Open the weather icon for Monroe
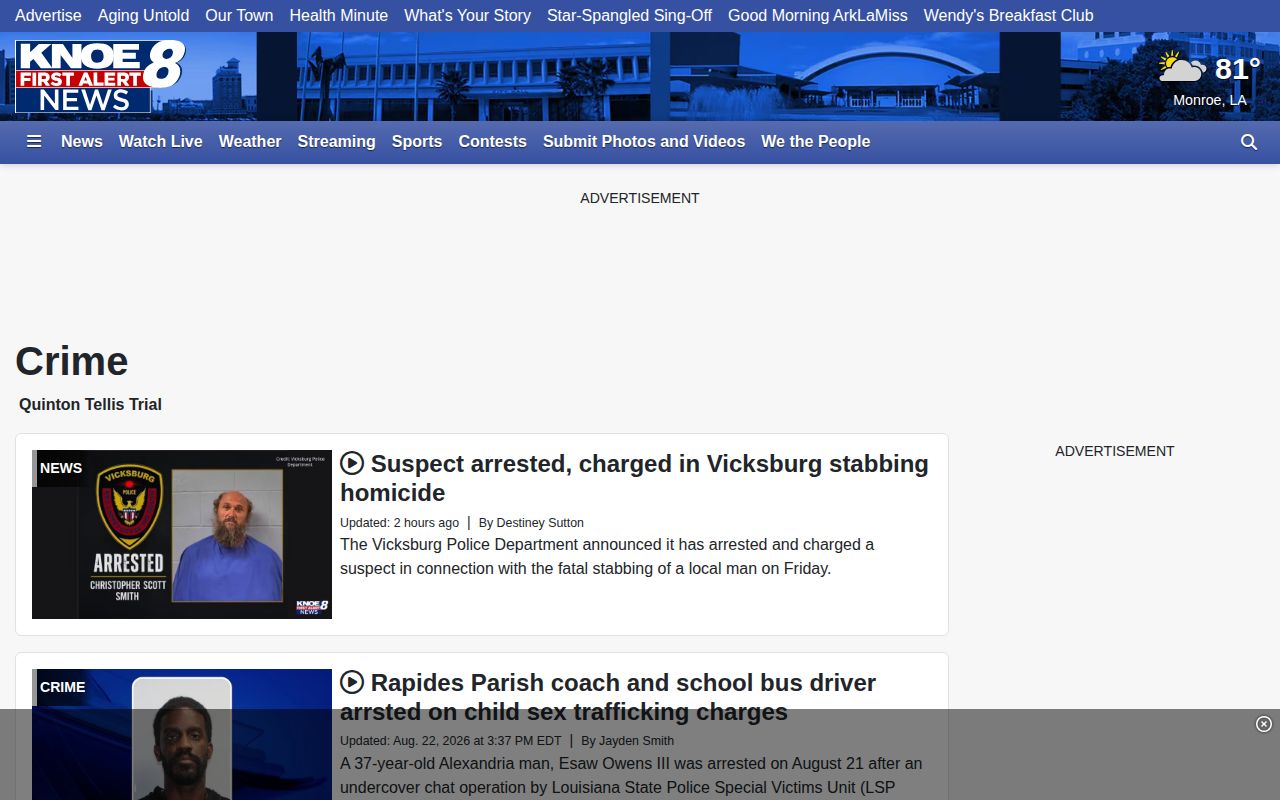Viewport: 1280px width, 800px height. click(x=1183, y=68)
